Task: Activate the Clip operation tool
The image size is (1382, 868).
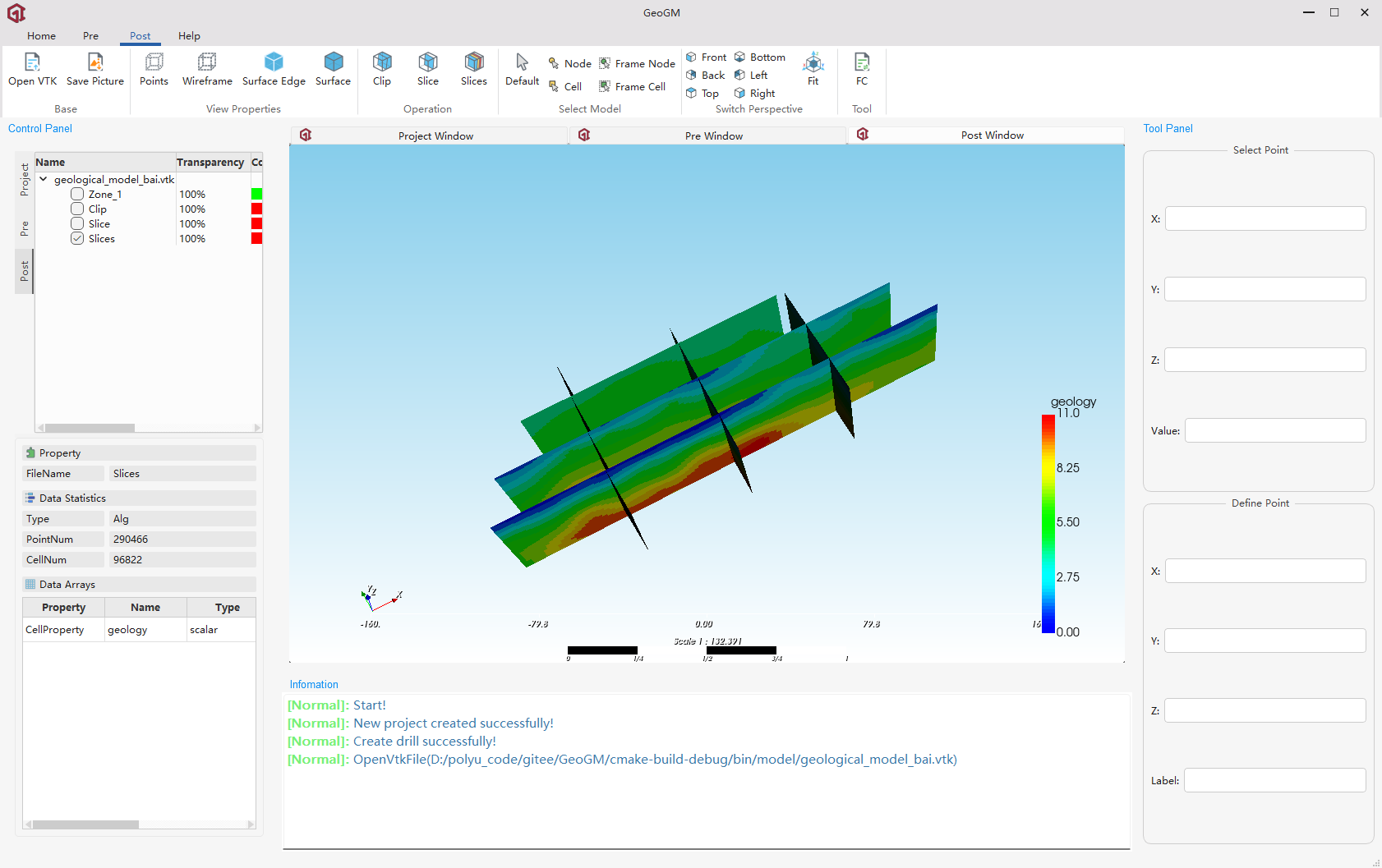Action: pyautogui.click(x=382, y=63)
